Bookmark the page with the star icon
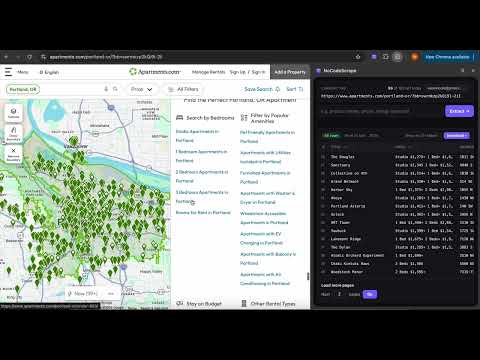 tap(358, 57)
